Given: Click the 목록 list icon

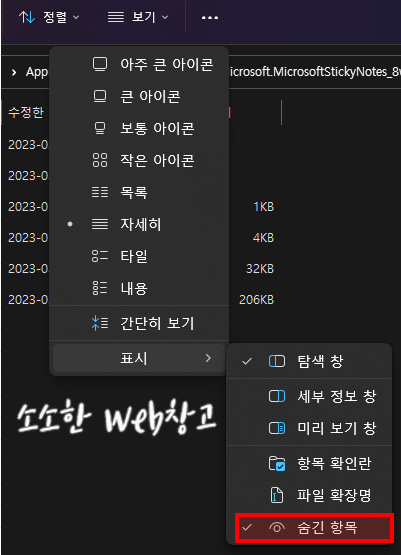Looking at the screenshot, I should (100, 192).
